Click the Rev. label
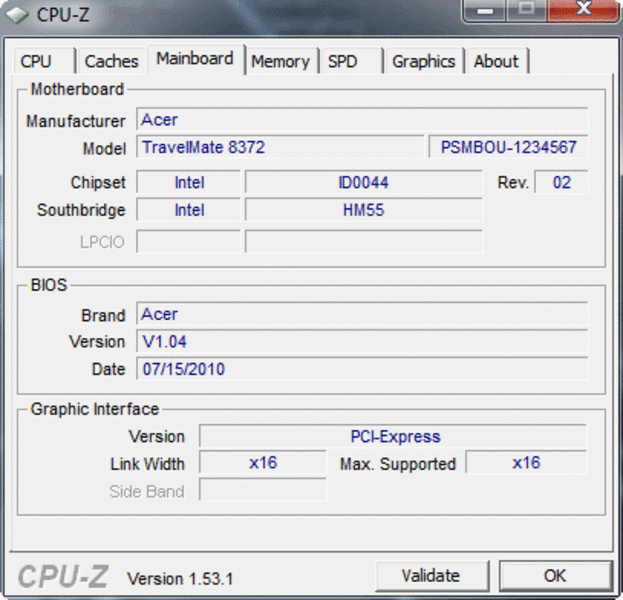Image resolution: width=623 pixels, height=600 pixels. pyautogui.click(x=513, y=182)
